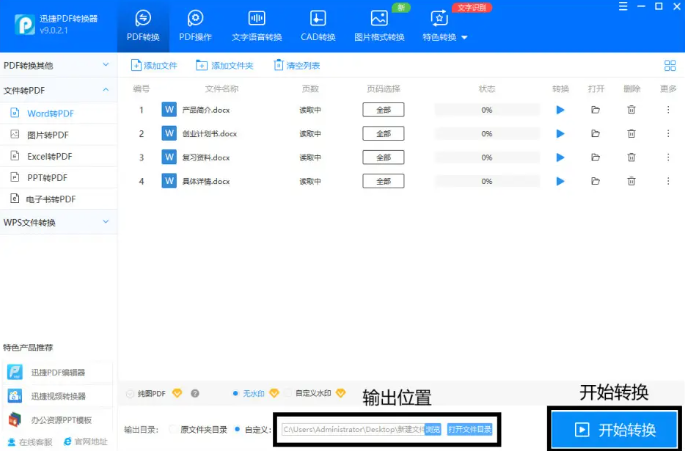Click progress bar of 复习资料.docx

click(x=487, y=157)
